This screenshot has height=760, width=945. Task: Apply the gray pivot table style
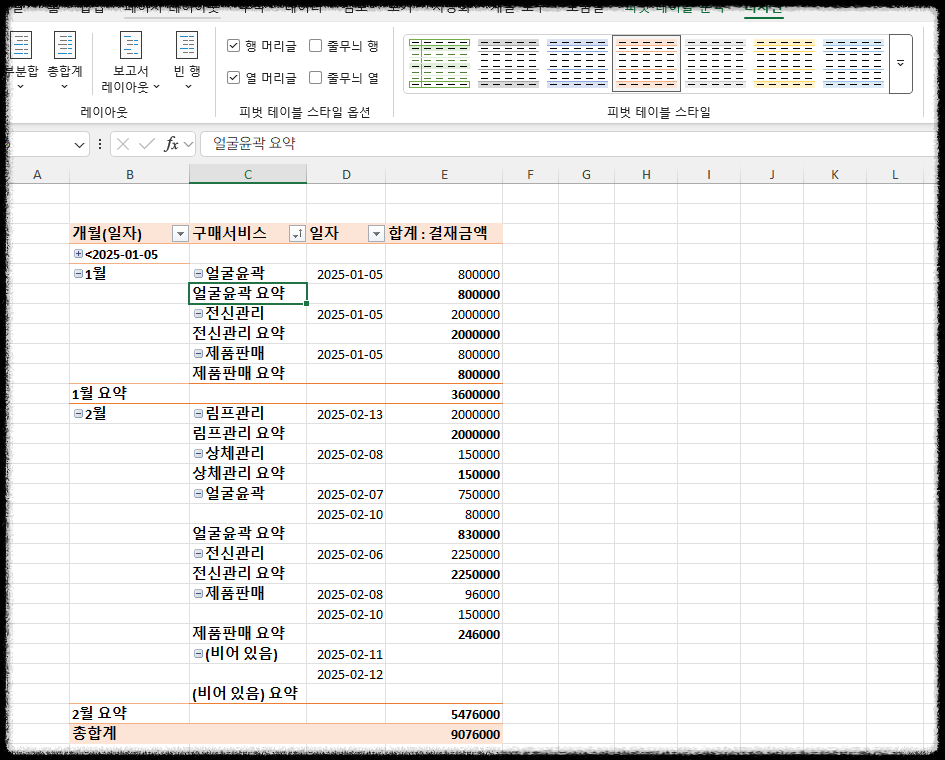pyautogui.click(x=508, y=63)
